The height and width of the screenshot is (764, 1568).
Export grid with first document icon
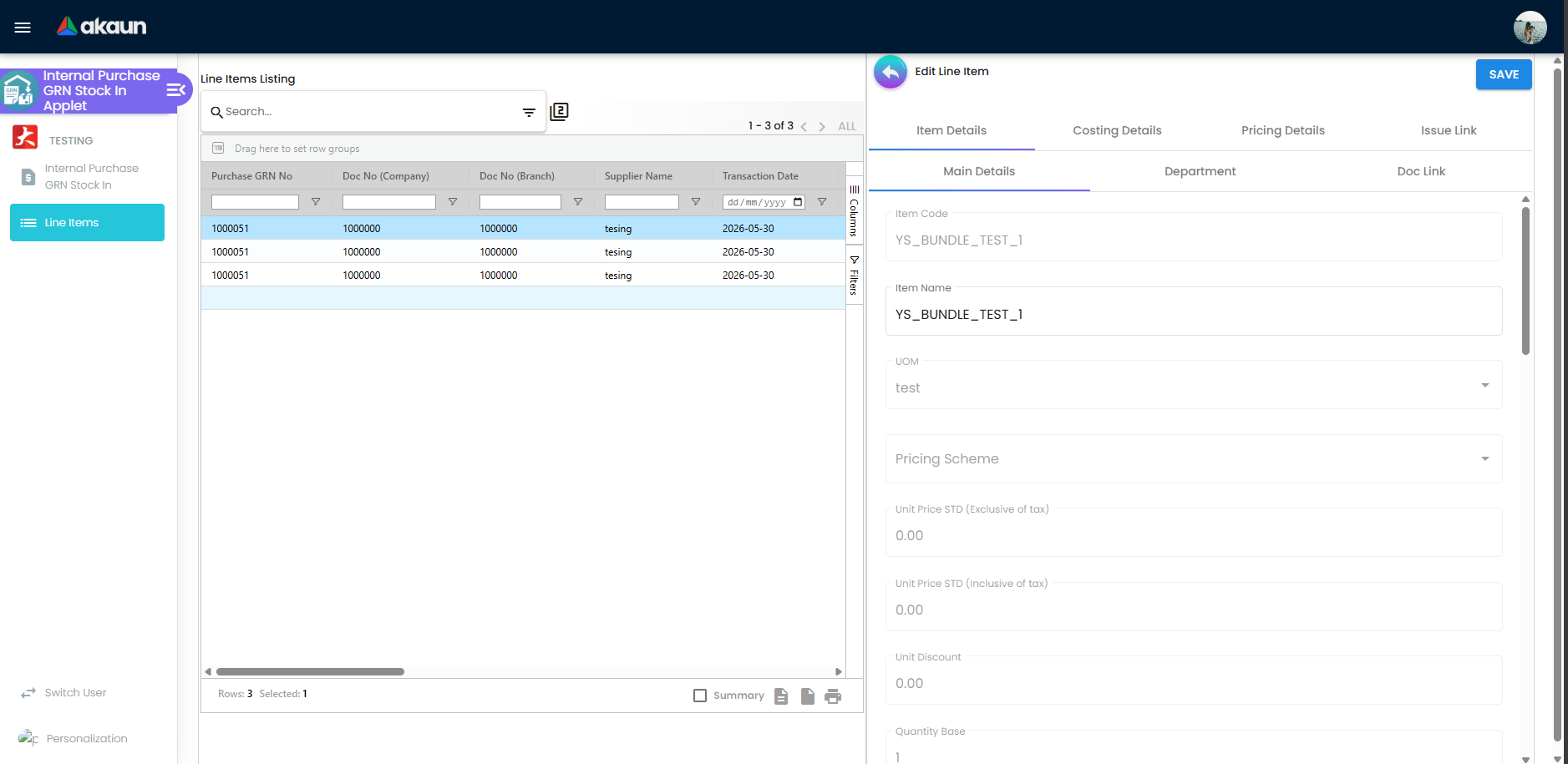pos(781,696)
